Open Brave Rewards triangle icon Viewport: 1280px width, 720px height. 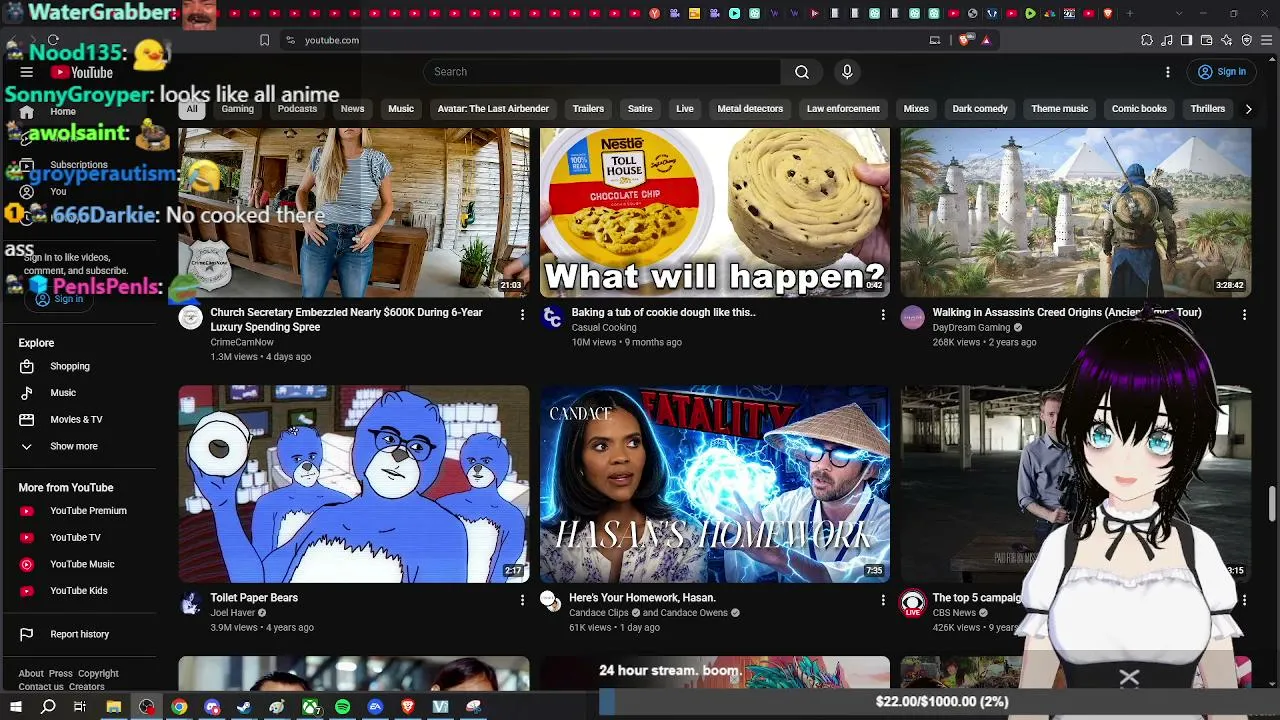click(x=986, y=40)
